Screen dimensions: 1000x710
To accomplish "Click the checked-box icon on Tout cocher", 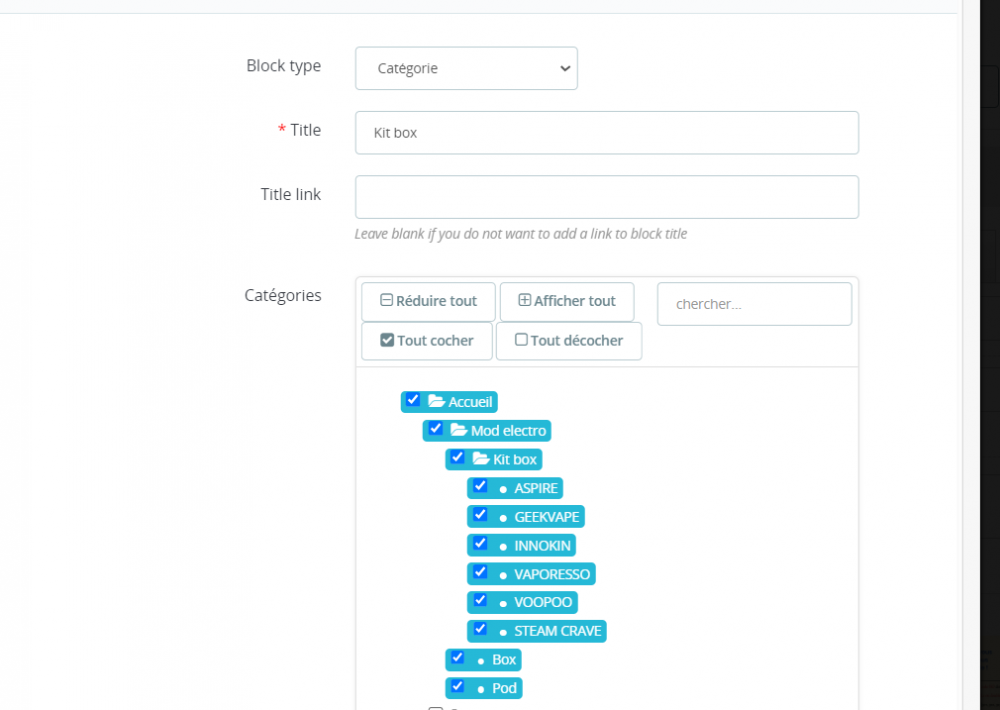I will [387, 340].
